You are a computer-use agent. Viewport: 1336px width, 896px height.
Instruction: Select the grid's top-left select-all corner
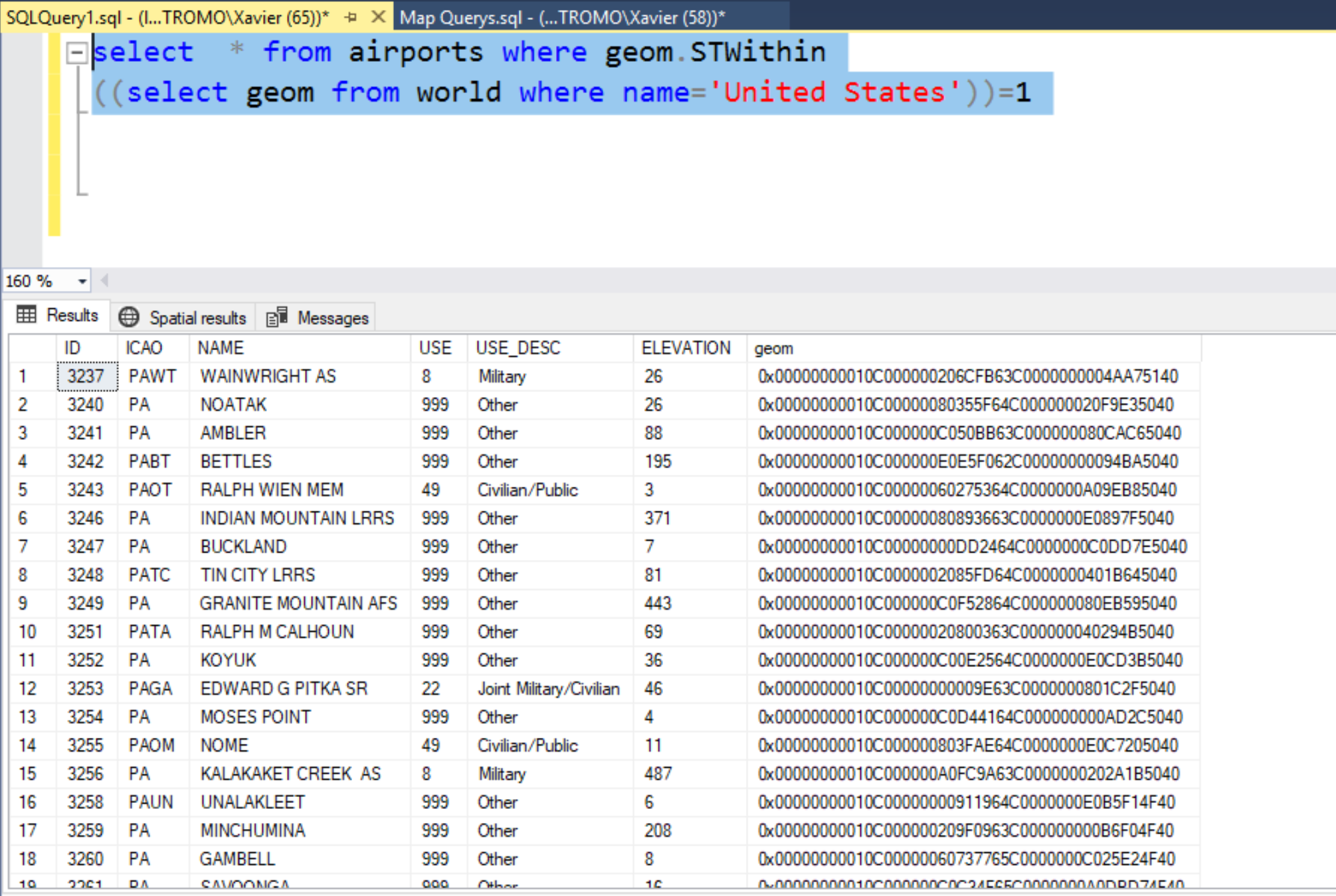tap(32, 348)
